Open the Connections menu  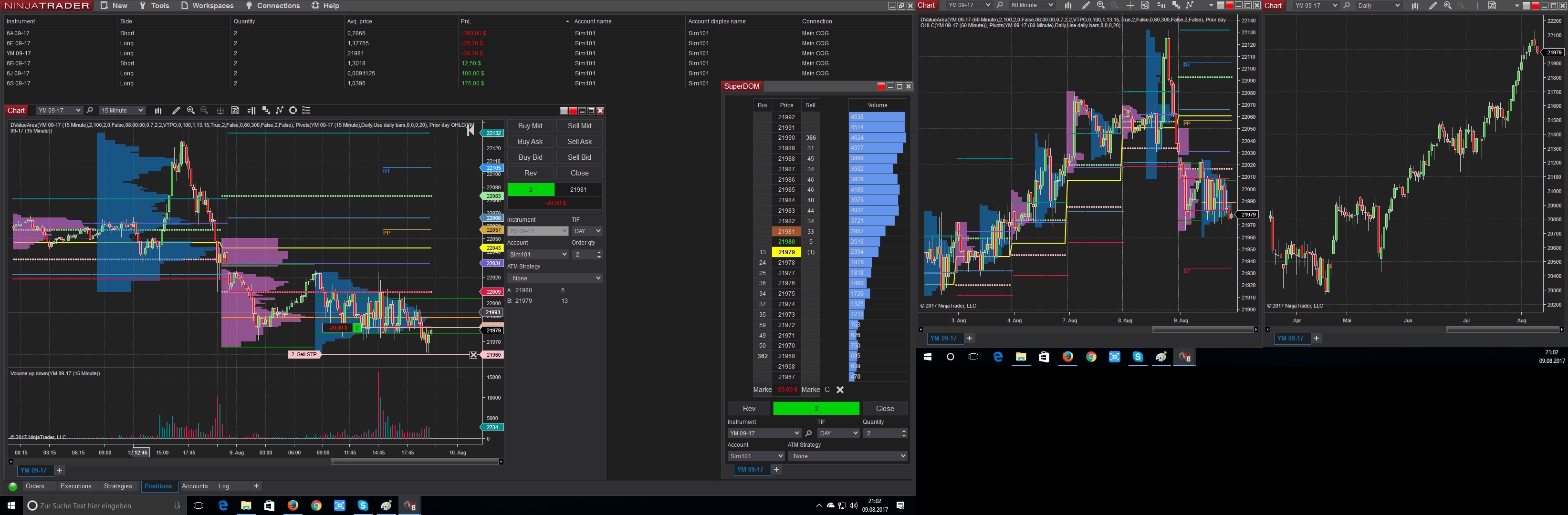[x=272, y=5]
